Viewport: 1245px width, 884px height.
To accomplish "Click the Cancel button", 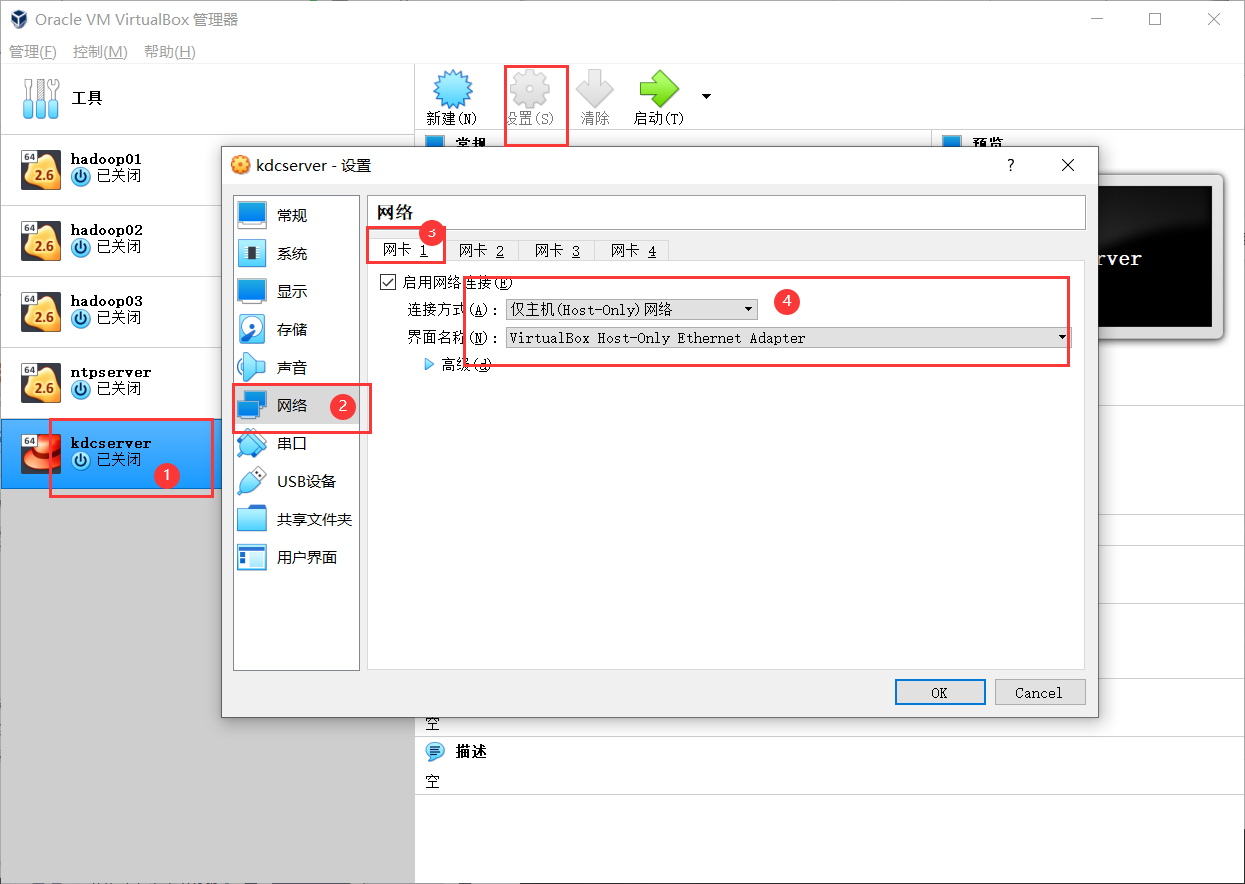I will 1039,692.
